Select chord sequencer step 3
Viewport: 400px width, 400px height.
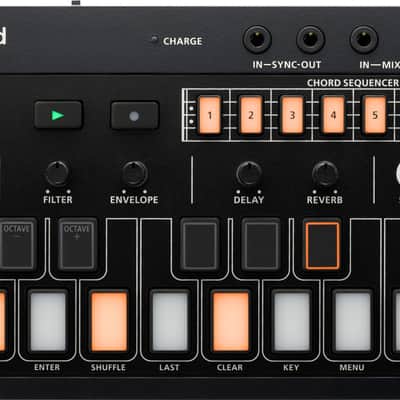(x=292, y=115)
